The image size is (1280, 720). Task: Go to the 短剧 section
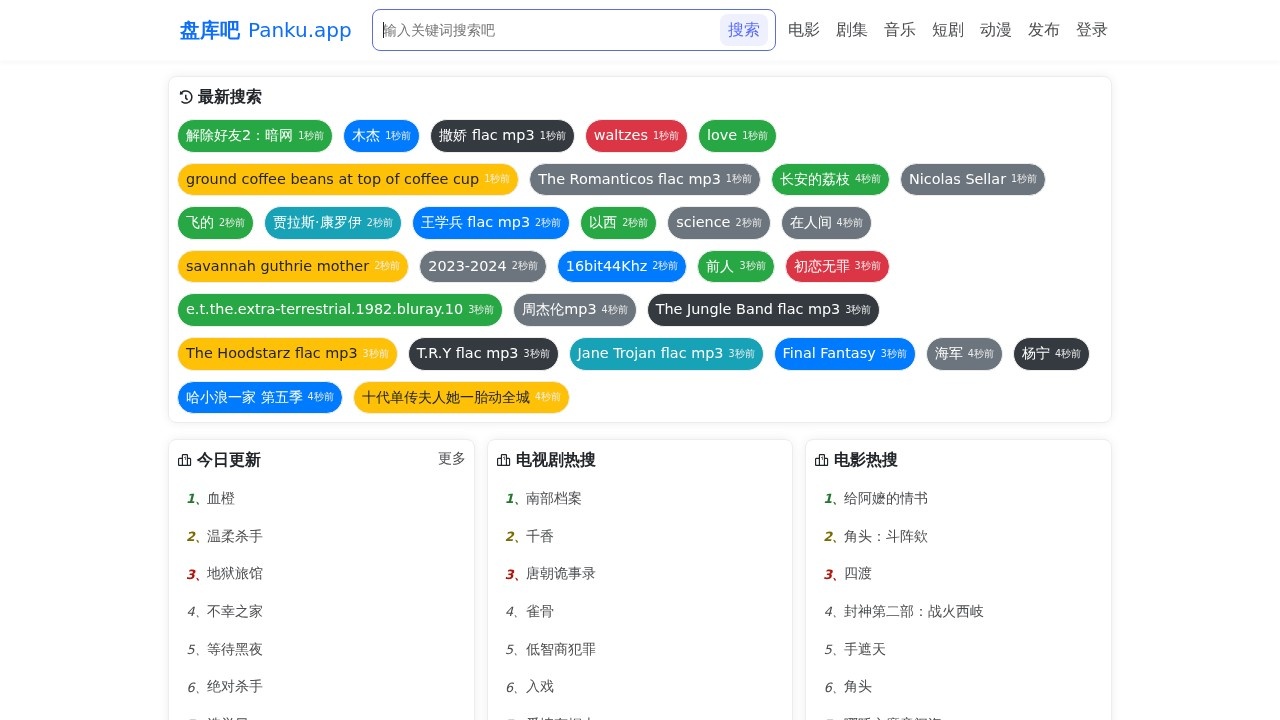coord(948,30)
